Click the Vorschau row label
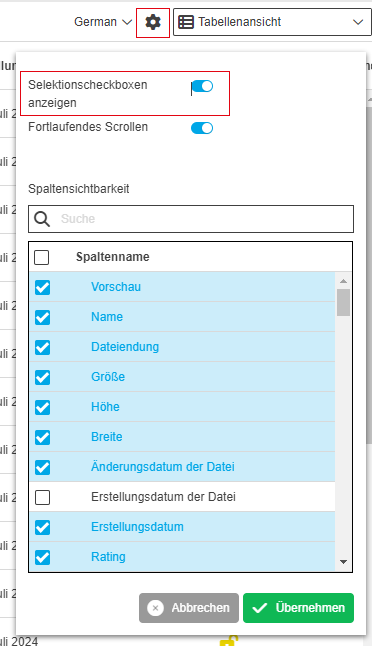 pos(116,287)
